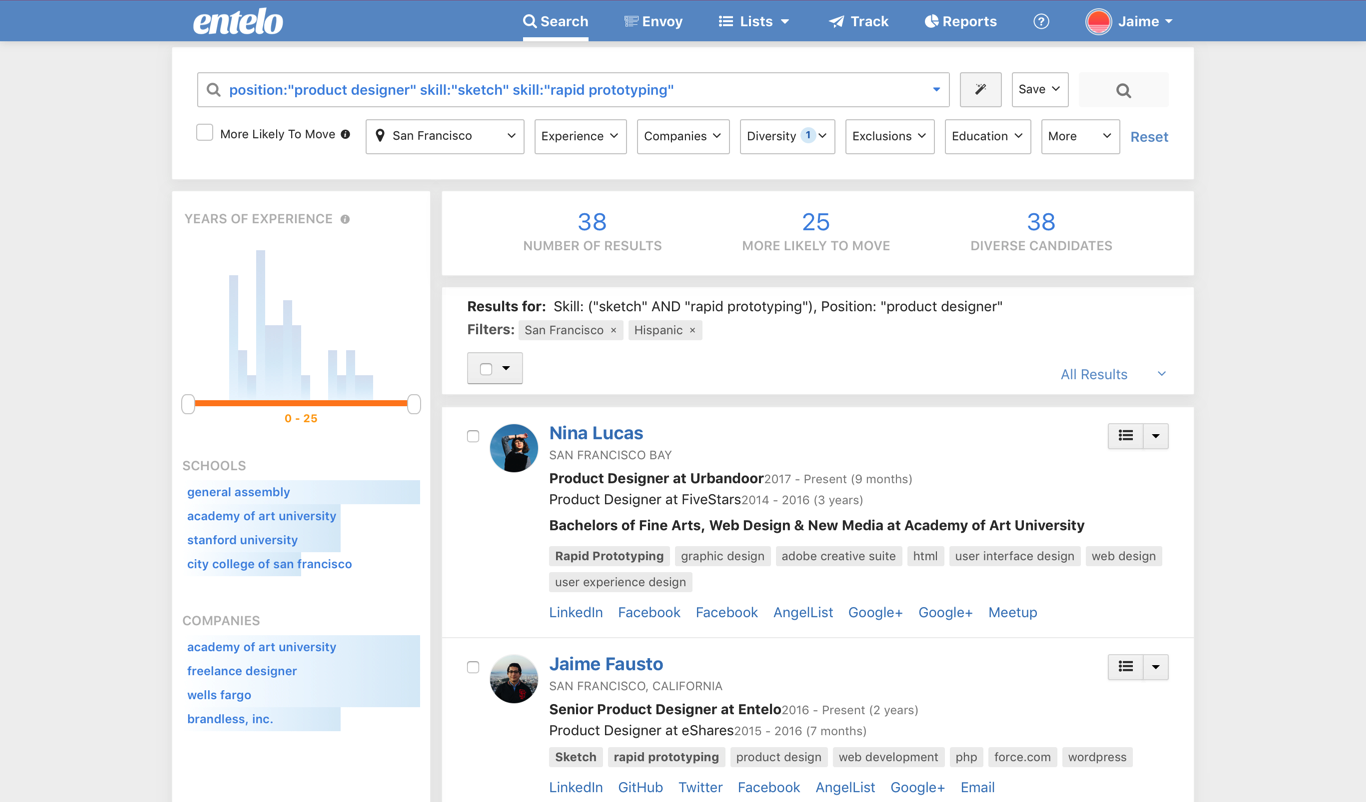Open the help question mark icon
Screen dimensions: 1366x802
pos(1041,21)
